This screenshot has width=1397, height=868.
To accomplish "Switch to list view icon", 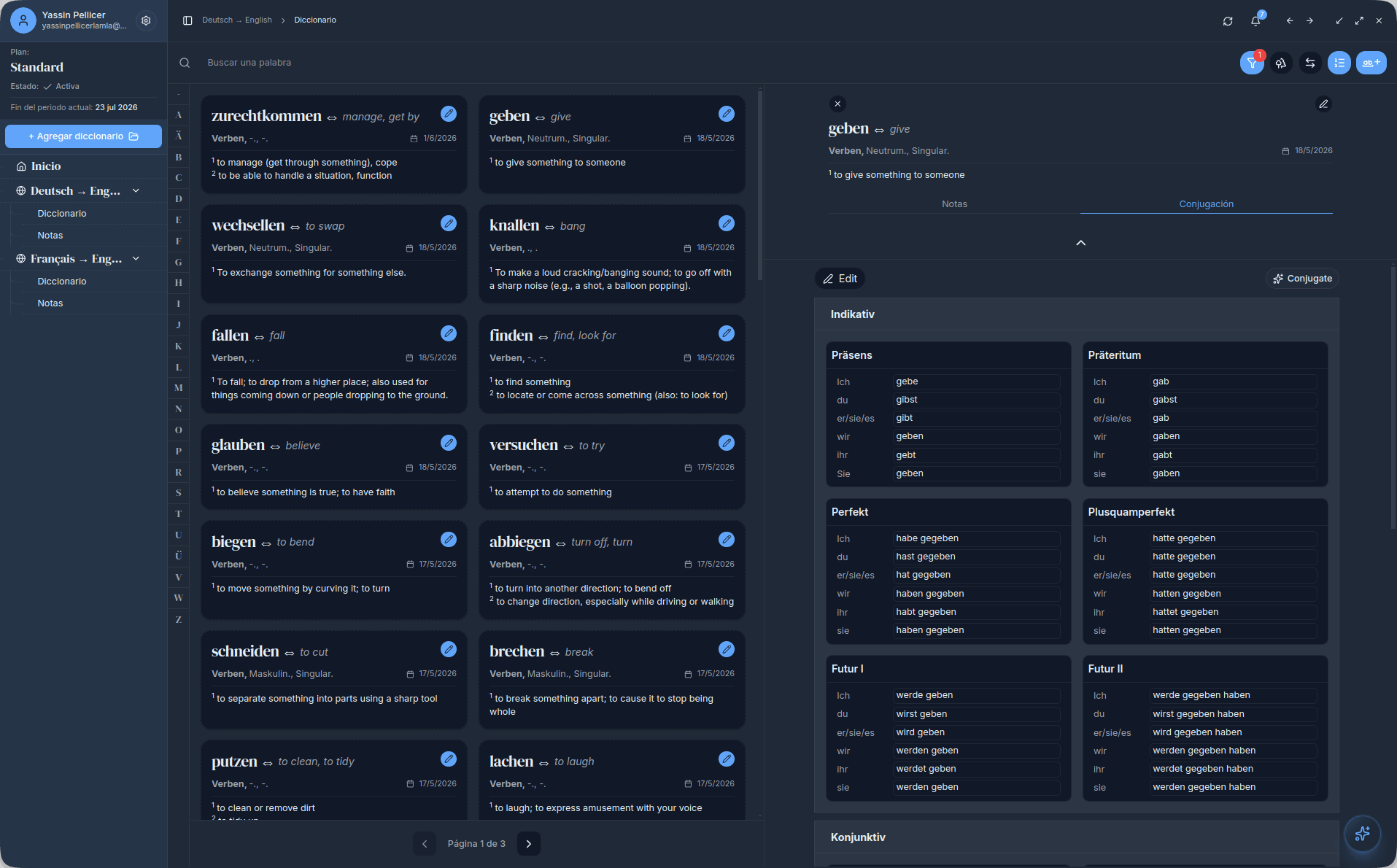I will point(1339,63).
